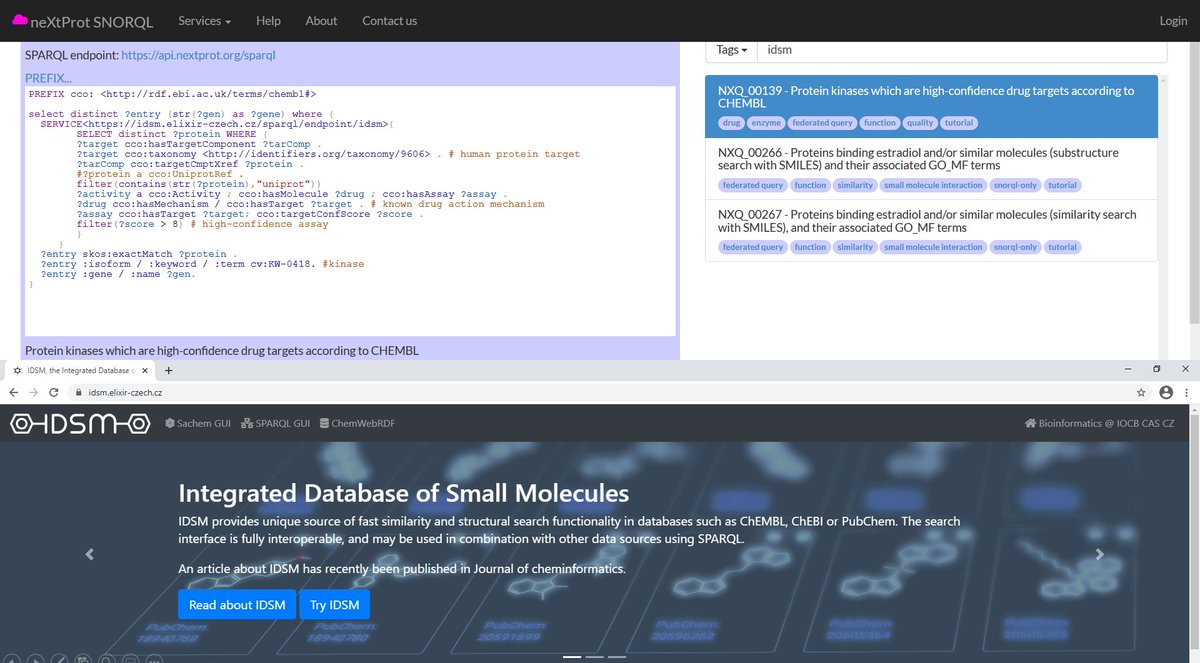Screen dimensions: 1200x663
Task: Click the IDSM tab favicon
Action: [x=17, y=370]
